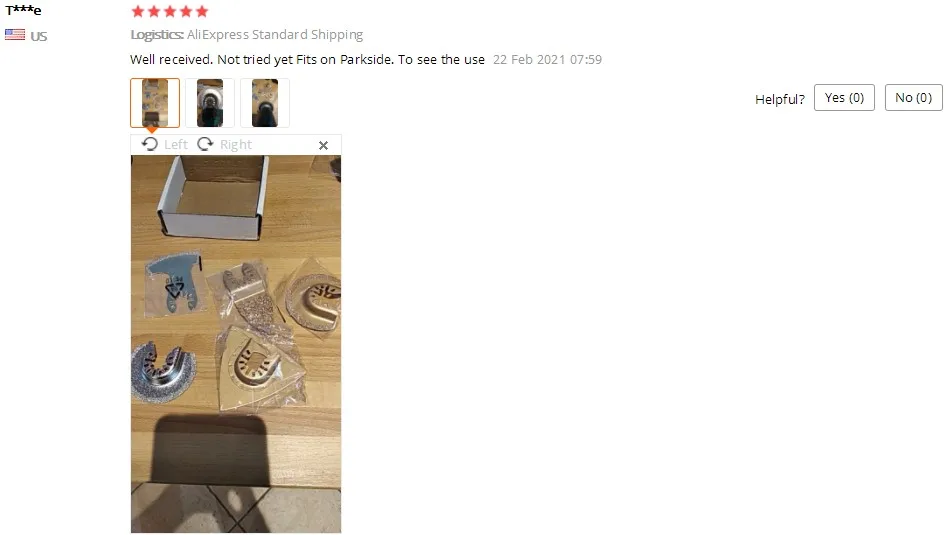This screenshot has width=946, height=535.
Task: Click the rotate Right arrow icon
Action: (206, 144)
